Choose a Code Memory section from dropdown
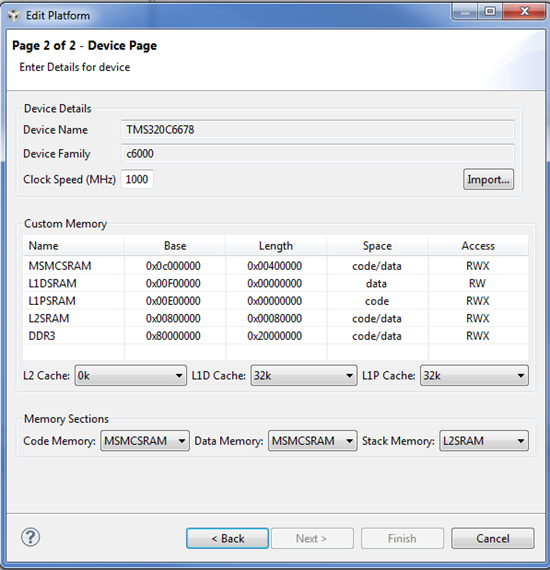 (x=145, y=441)
